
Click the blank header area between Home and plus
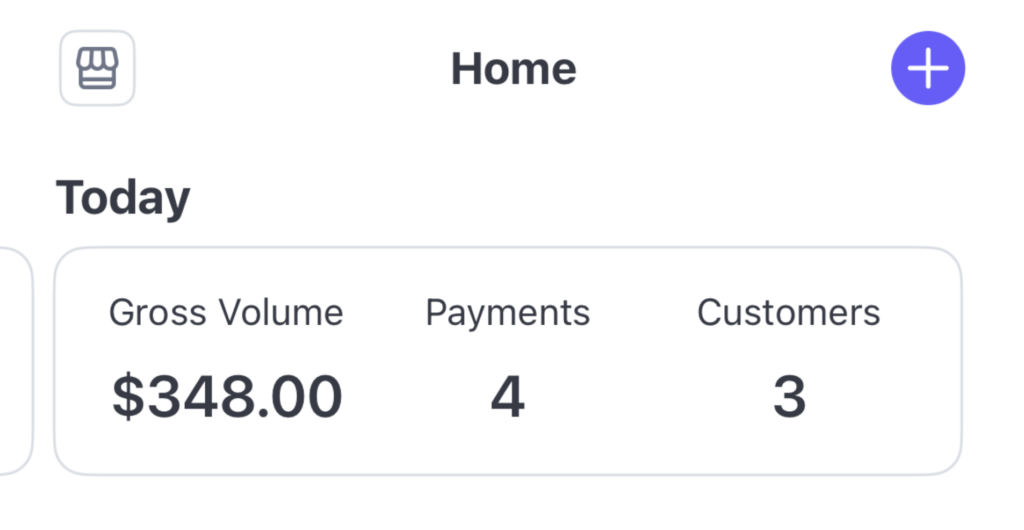(x=730, y=69)
